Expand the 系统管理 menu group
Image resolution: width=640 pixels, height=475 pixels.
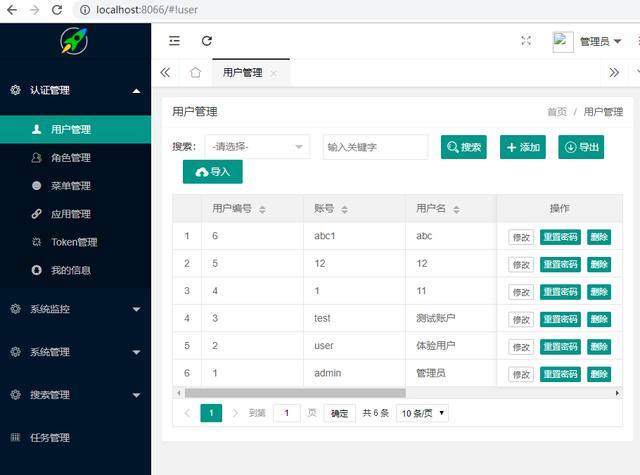[x=76, y=352]
